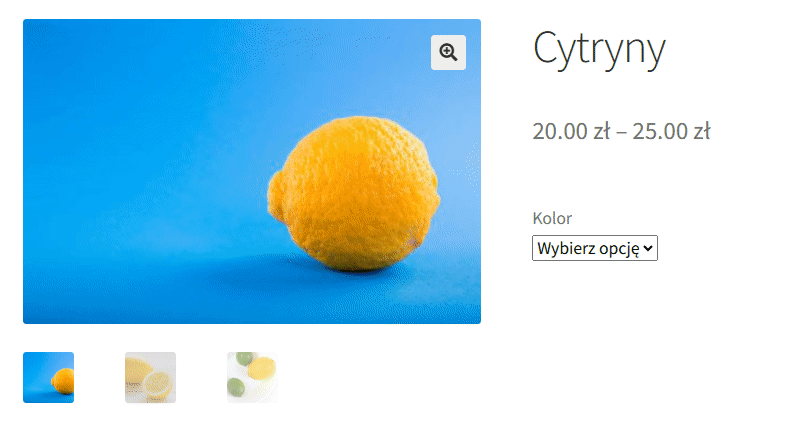Click the Kolor attribute label
This screenshot has height=423, width=801.
click(x=552, y=218)
